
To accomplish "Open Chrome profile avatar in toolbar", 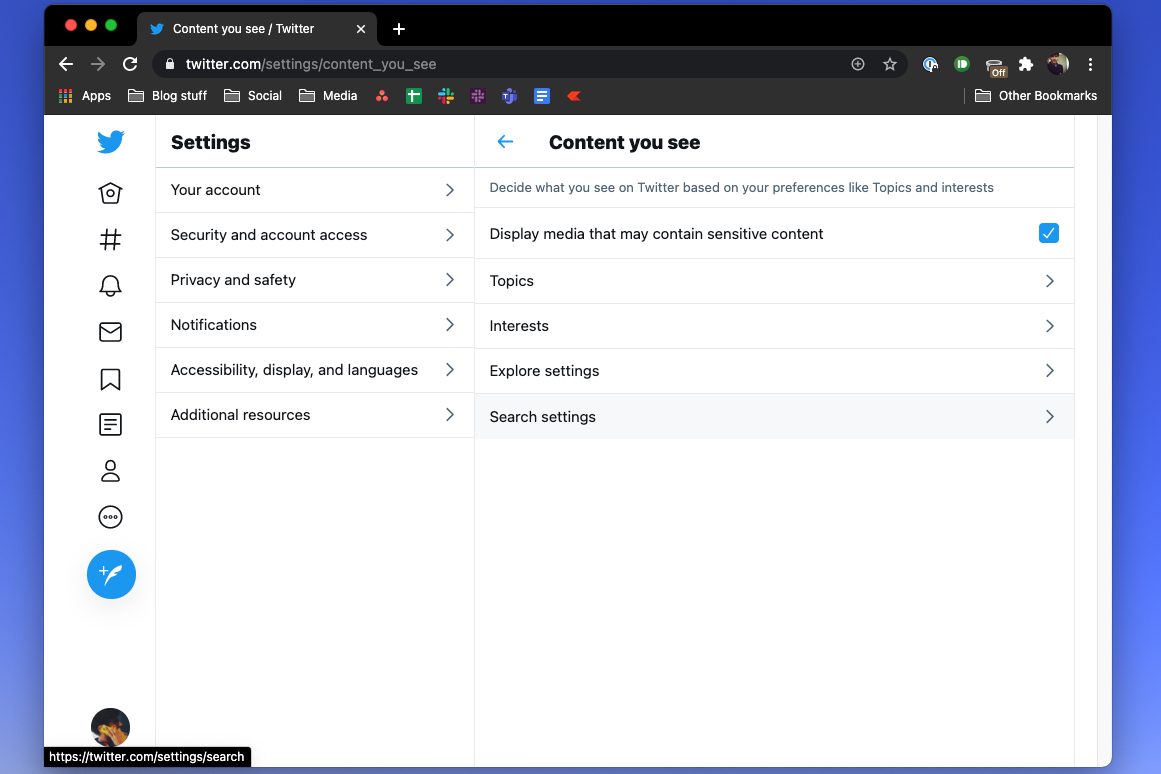I will (1058, 64).
